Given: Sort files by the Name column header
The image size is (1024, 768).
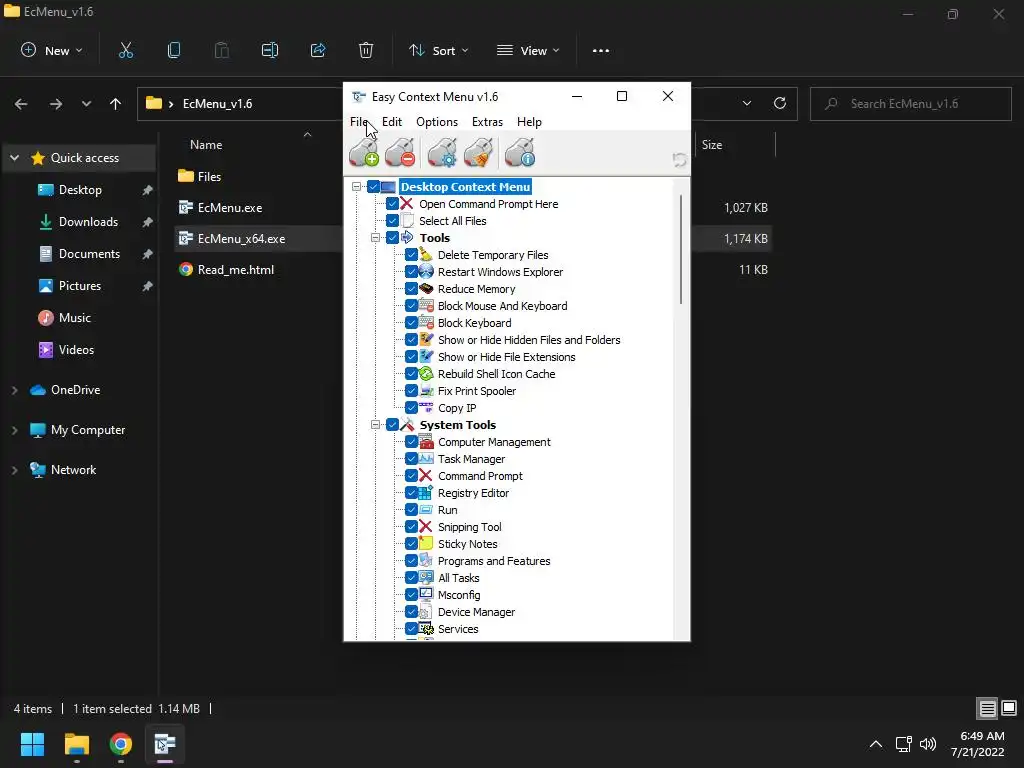Looking at the screenshot, I should point(206,145).
